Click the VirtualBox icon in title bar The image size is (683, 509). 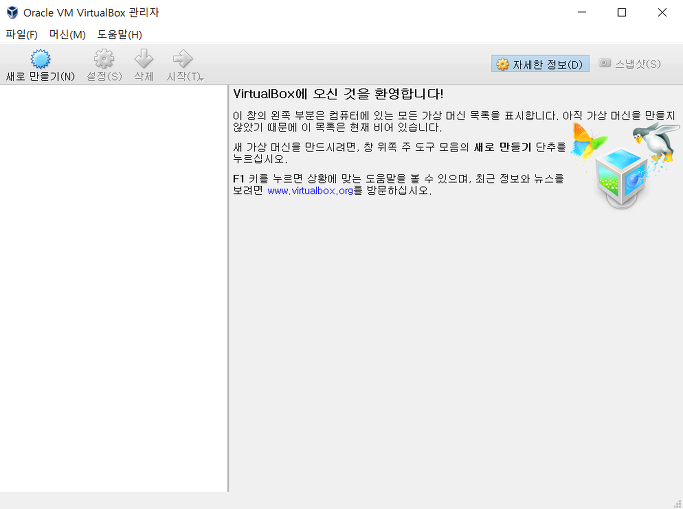[x=12, y=13]
